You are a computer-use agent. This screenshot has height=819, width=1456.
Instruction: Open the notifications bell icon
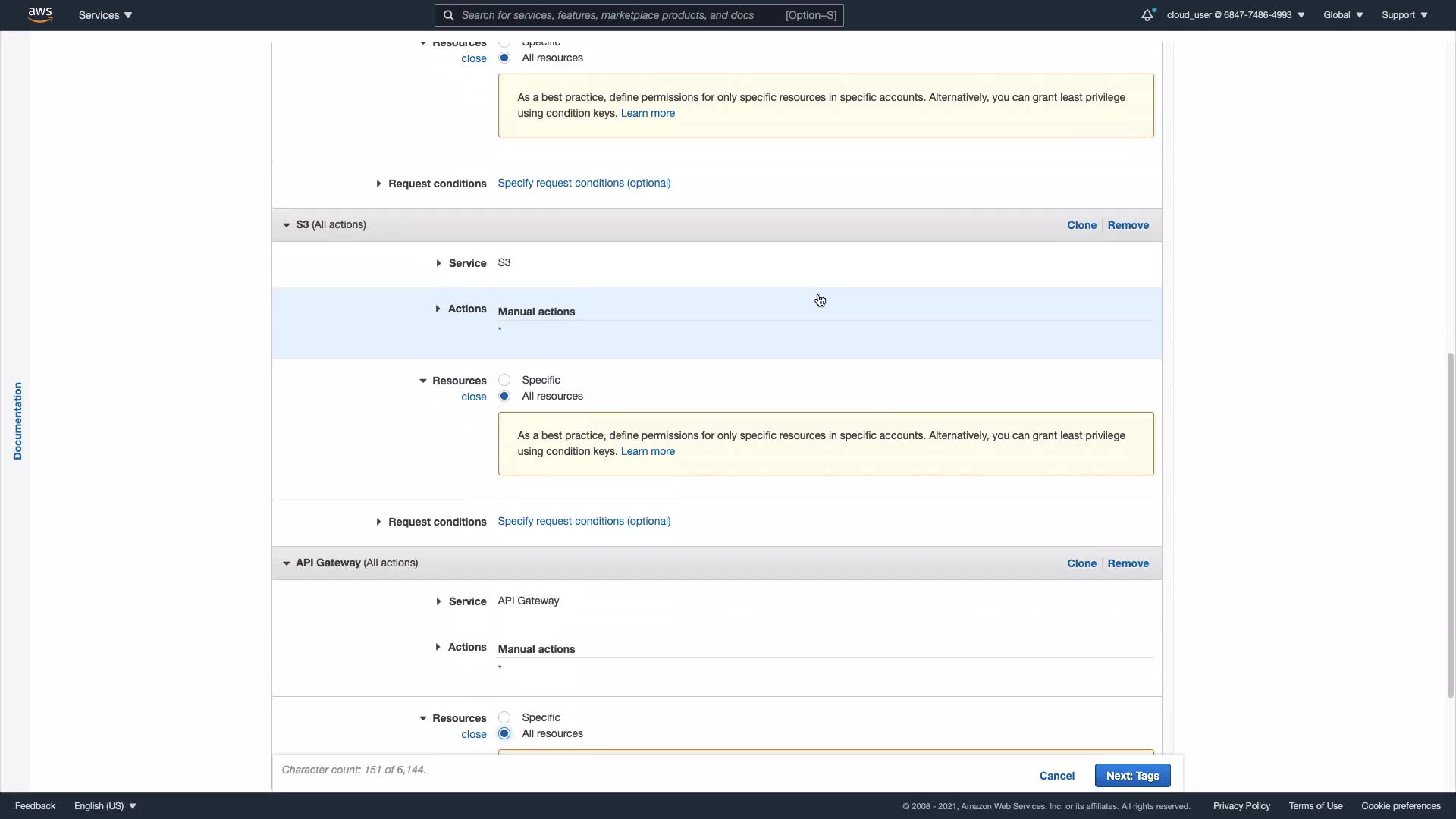click(x=1147, y=15)
